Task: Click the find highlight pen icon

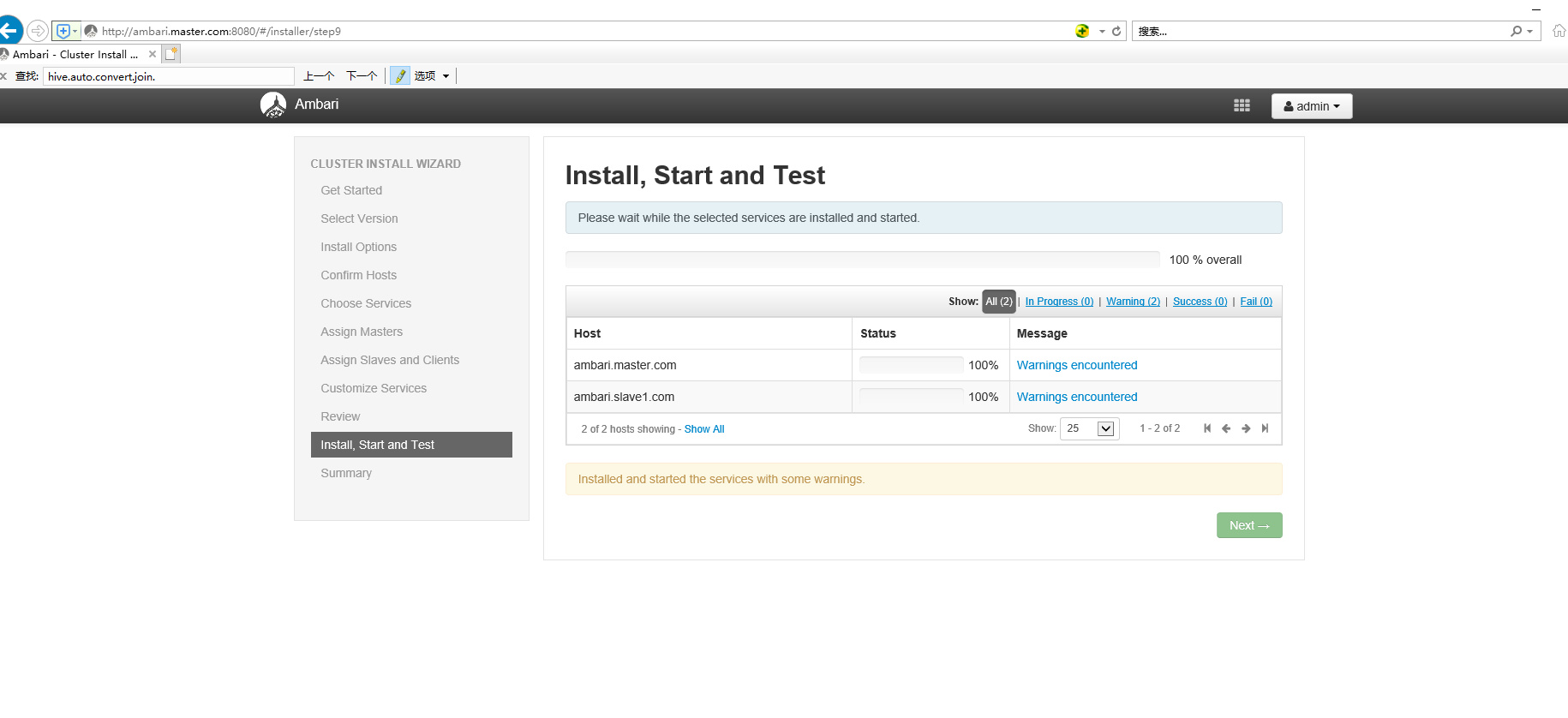Action: [x=399, y=75]
